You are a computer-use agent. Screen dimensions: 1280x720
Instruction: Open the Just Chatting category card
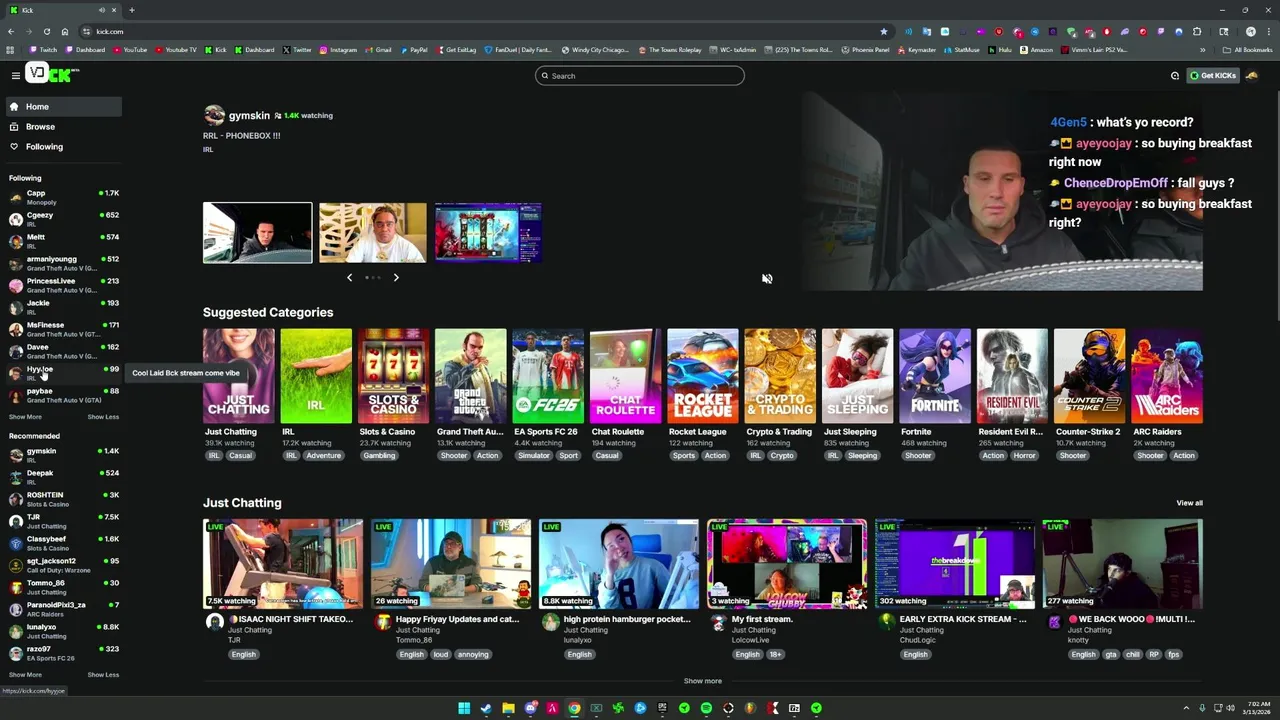tap(238, 376)
